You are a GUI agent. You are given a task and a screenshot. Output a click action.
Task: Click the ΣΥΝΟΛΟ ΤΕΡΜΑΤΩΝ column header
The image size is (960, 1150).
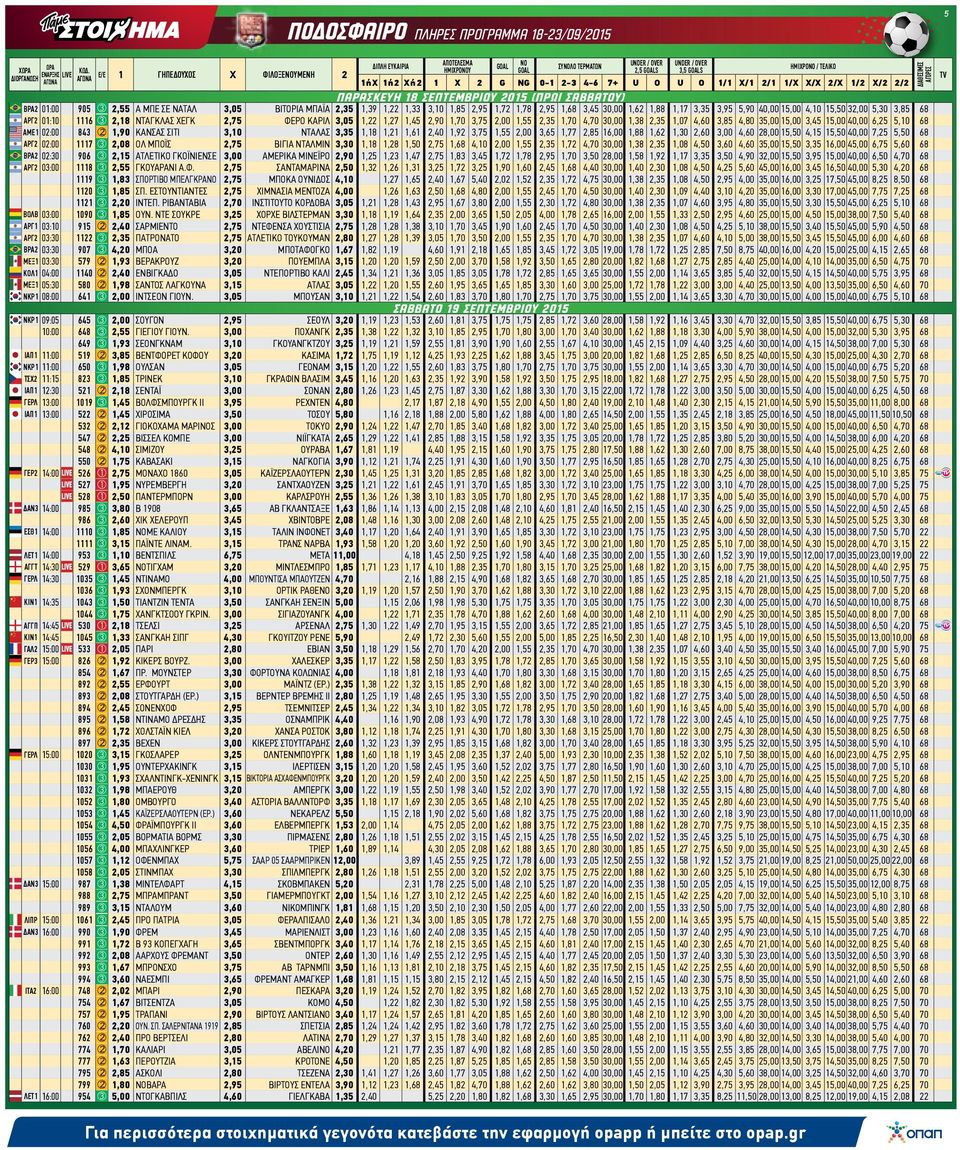pos(579,66)
